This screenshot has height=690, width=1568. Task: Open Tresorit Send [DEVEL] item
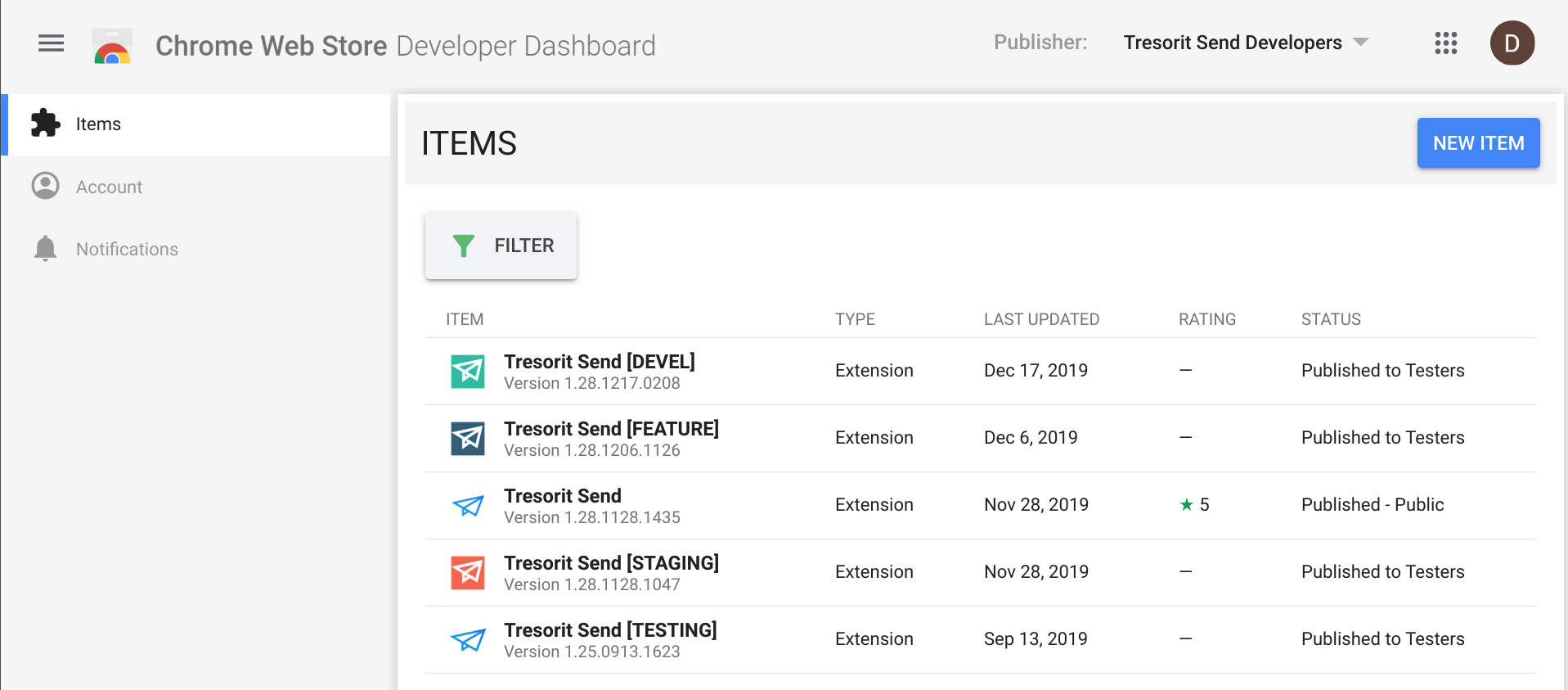(600, 362)
